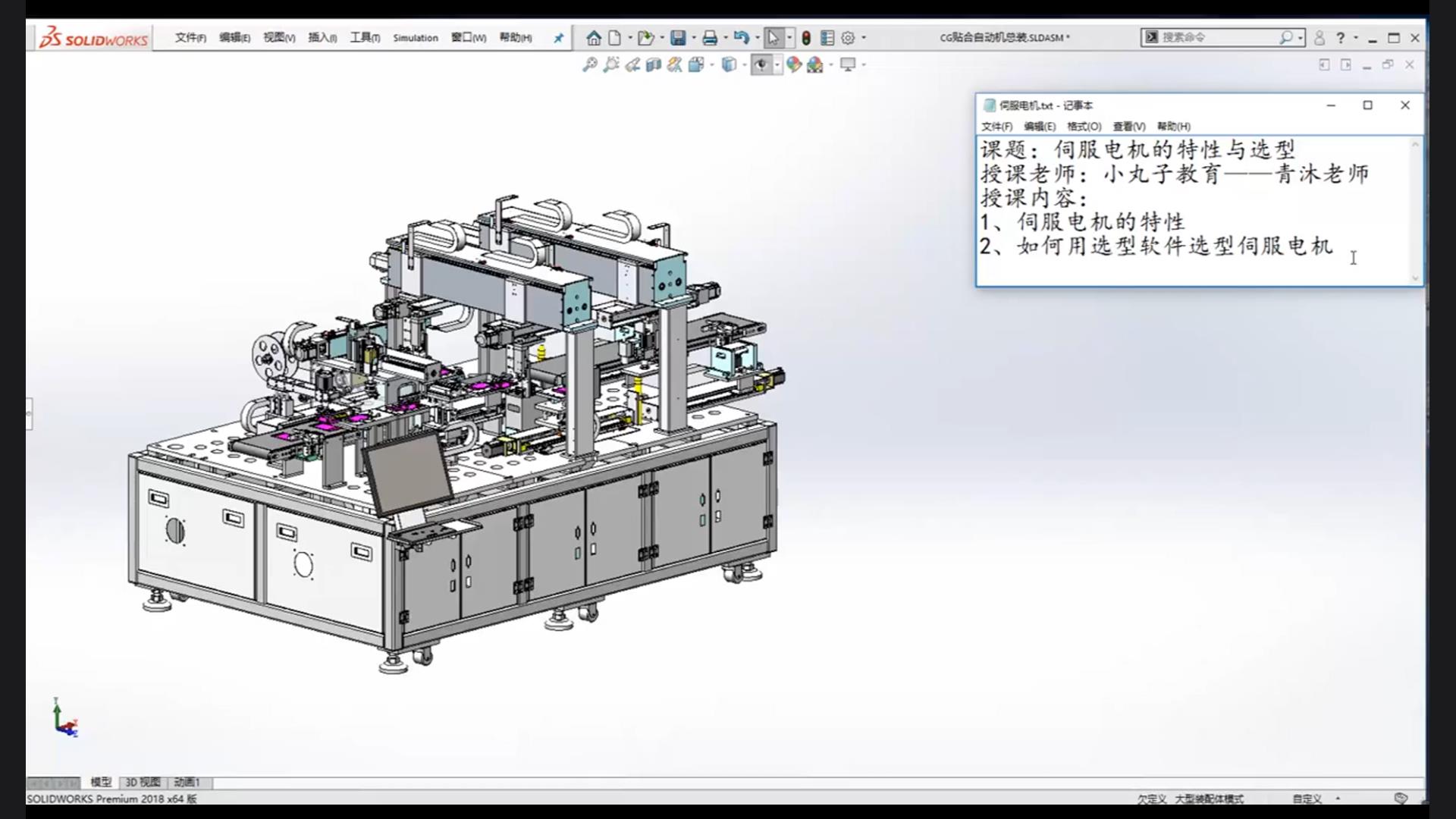Viewport: 1456px width, 819px height.
Task: Expand Open file dropdown arrow
Action: 662,38
